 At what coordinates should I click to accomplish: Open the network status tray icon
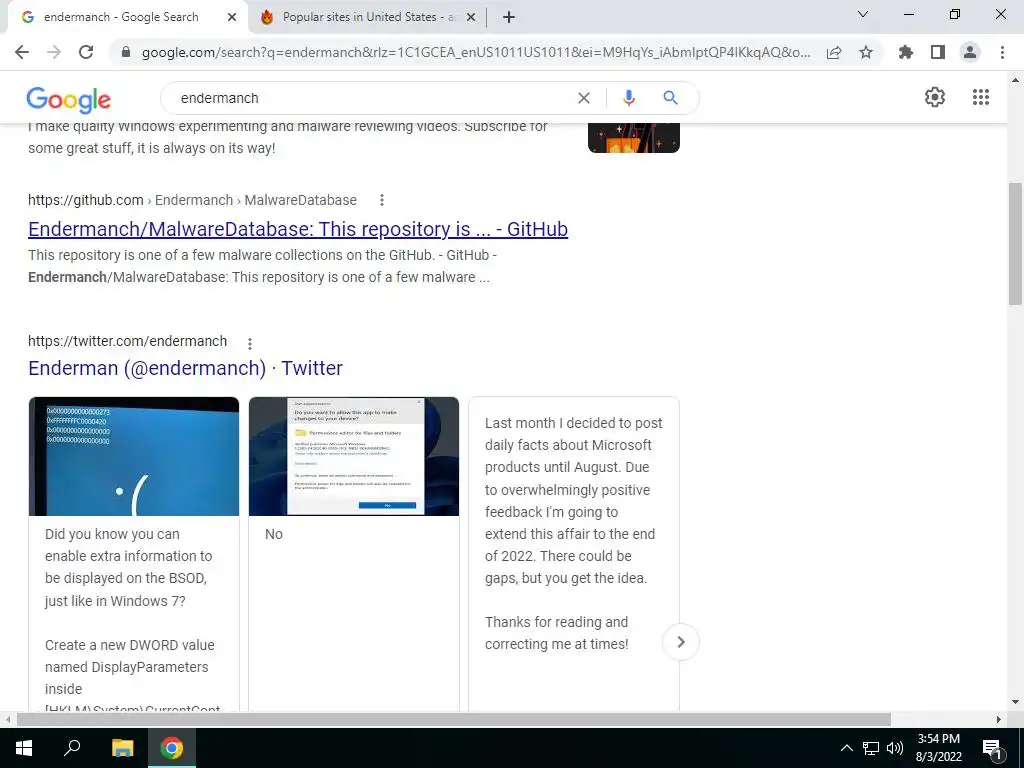point(871,748)
